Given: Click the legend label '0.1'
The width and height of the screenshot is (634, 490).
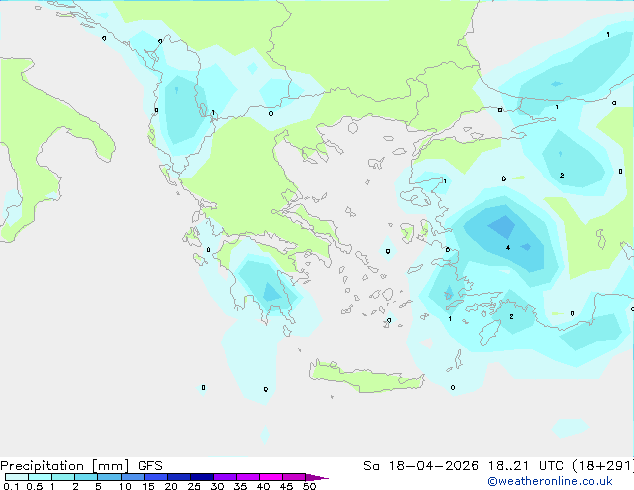Looking at the screenshot, I should pyautogui.click(x=11, y=486).
